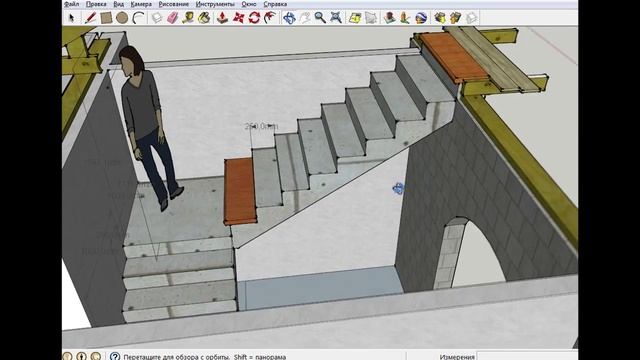Choose the Rotate tool
Viewport: 640px width, 360px height.
pyautogui.click(x=254, y=18)
